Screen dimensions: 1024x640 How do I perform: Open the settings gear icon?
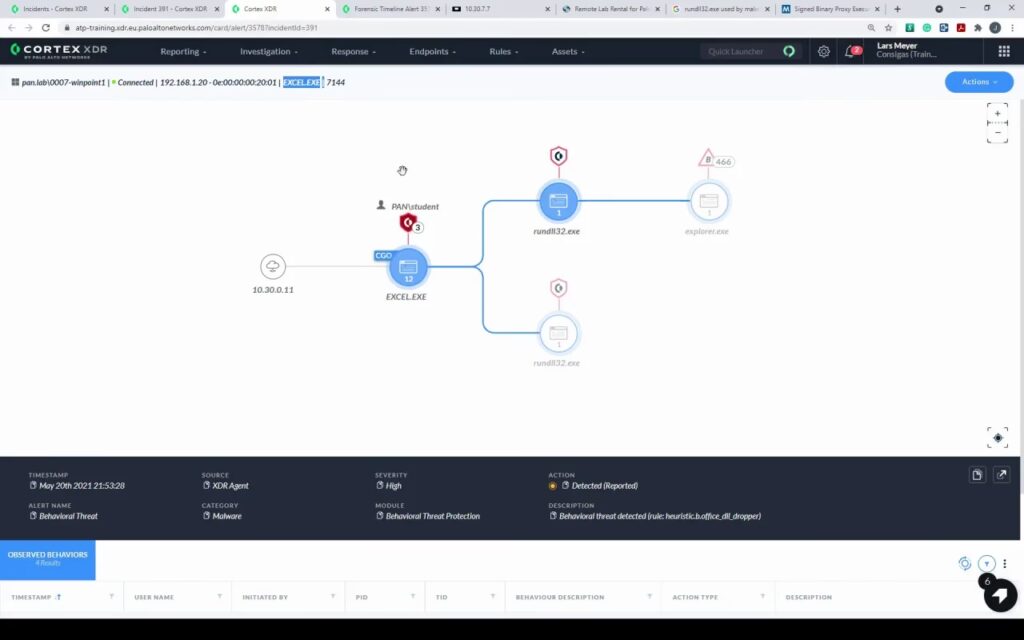click(x=824, y=51)
